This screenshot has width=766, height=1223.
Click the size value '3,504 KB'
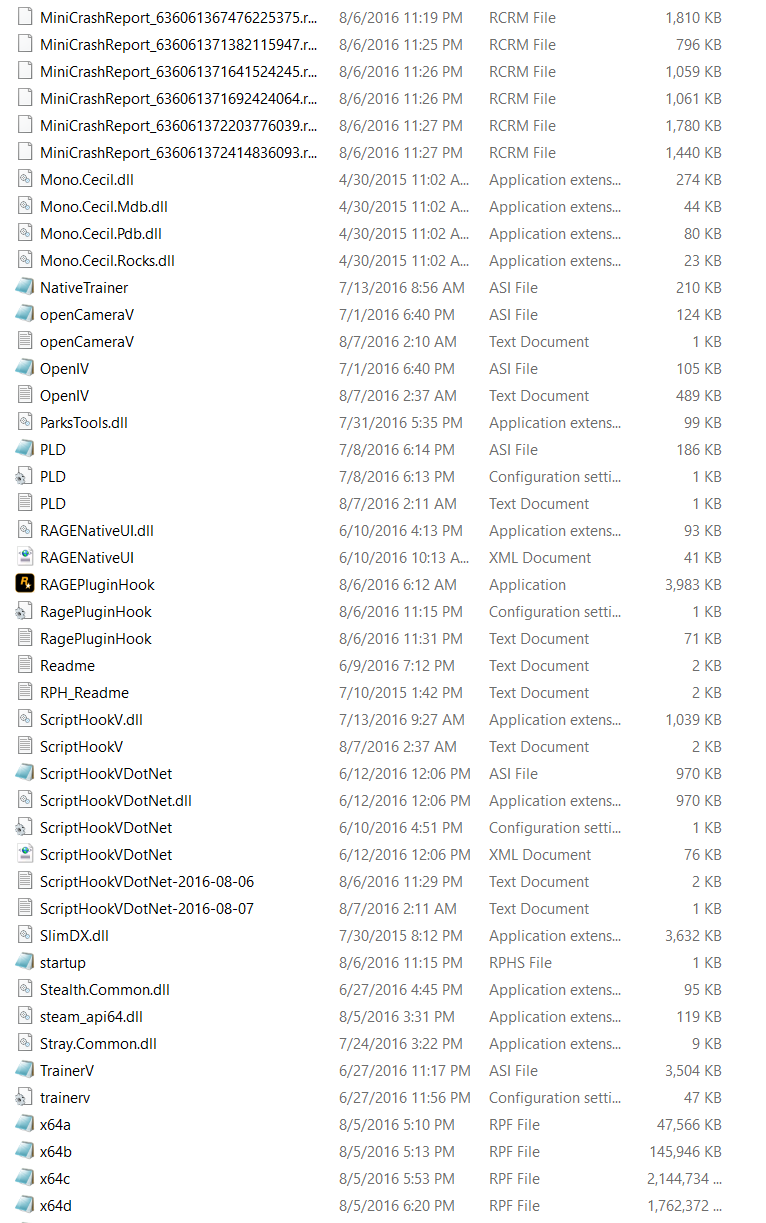coord(693,1071)
